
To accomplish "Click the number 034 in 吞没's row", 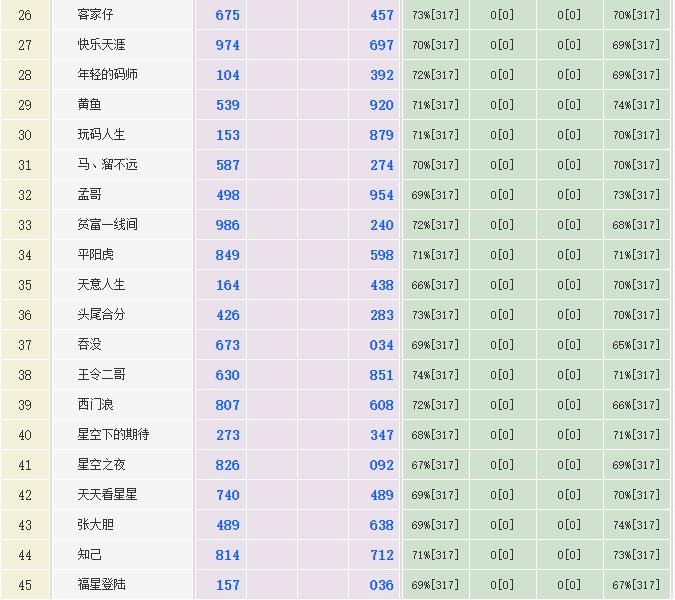I will click(381, 345).
